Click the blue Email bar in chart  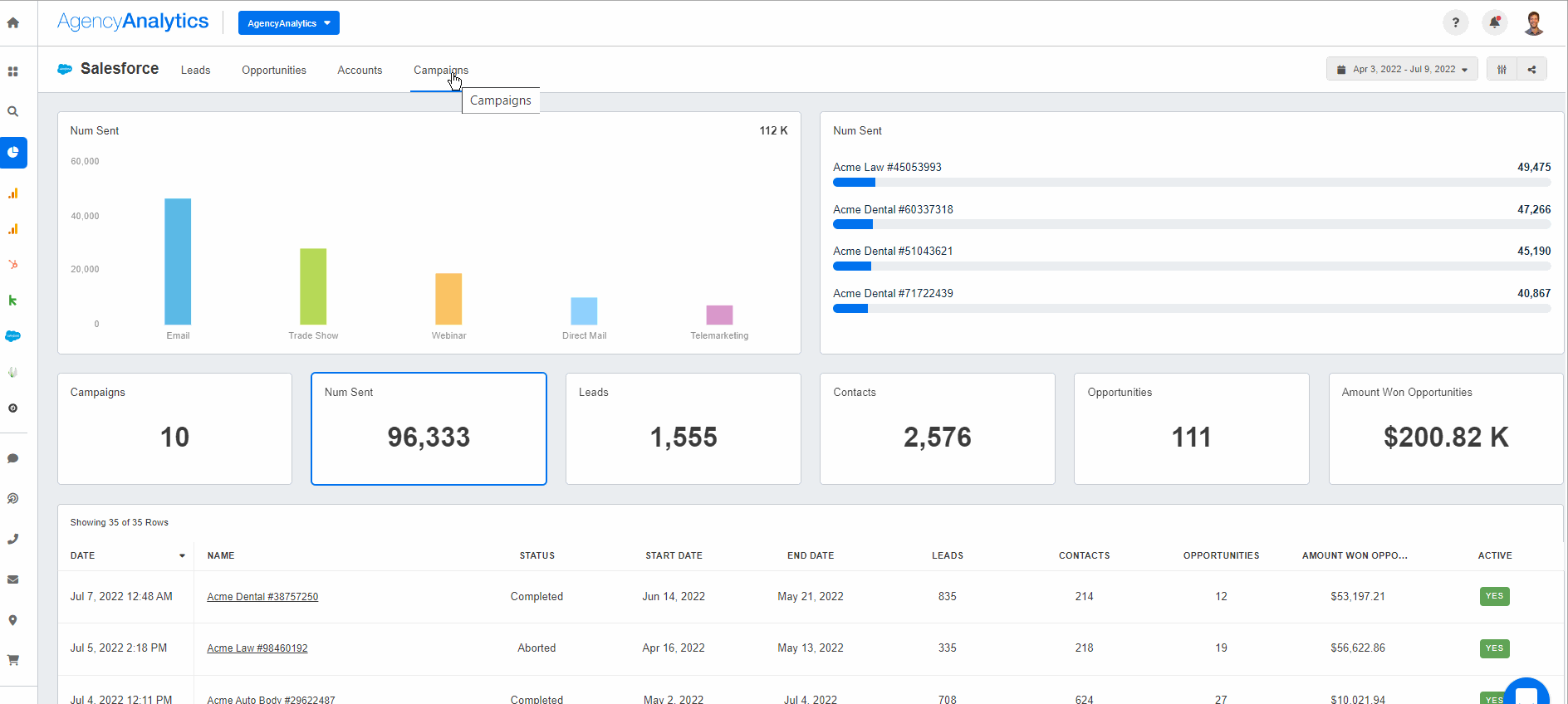178,262
